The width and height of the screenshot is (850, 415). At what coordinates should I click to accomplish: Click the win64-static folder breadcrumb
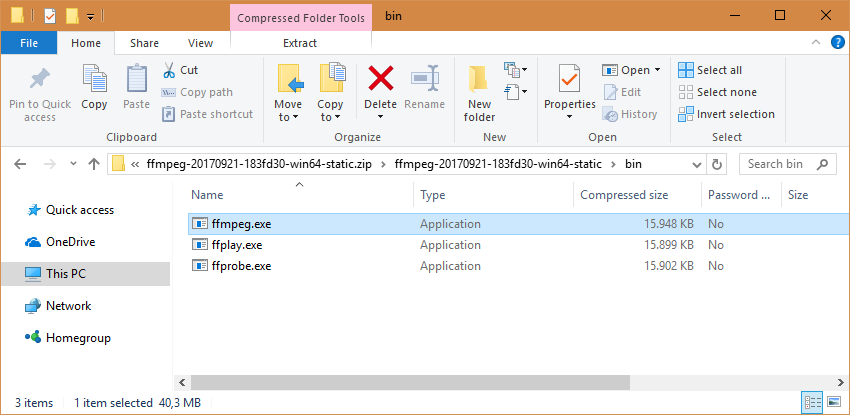[x=498, y=164]
